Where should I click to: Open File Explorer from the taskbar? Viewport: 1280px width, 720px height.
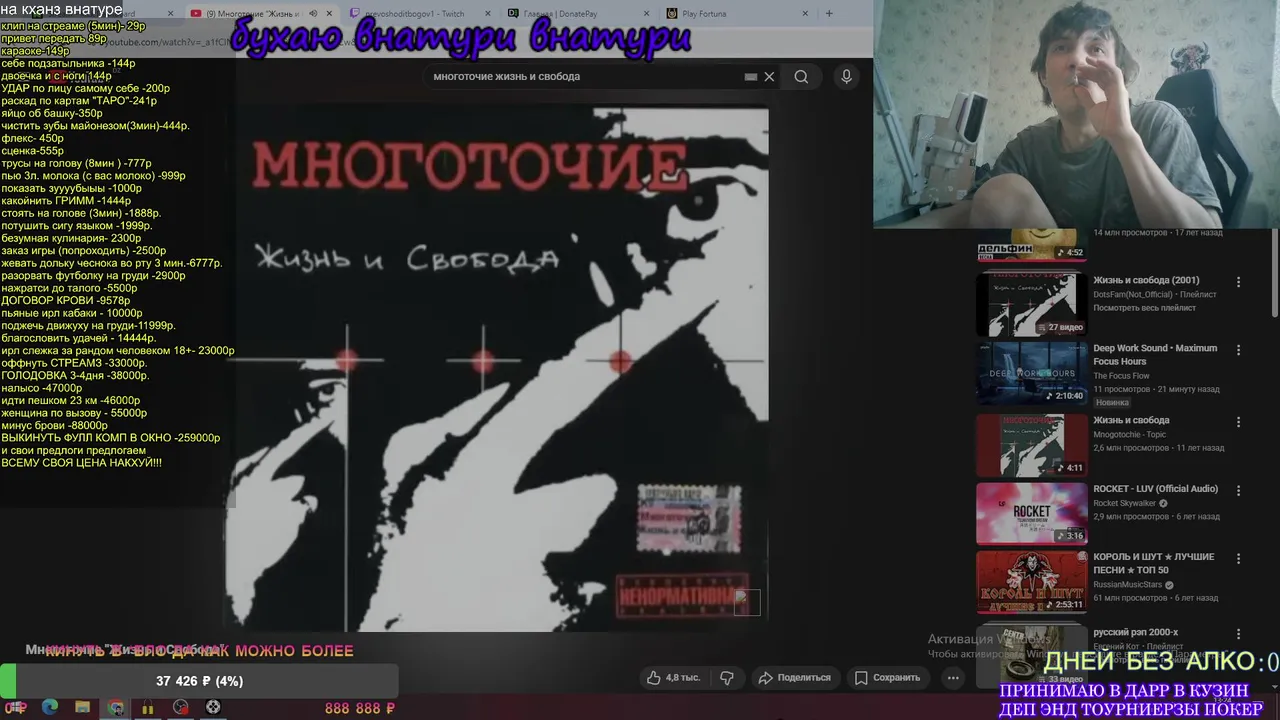click(82, 707)
